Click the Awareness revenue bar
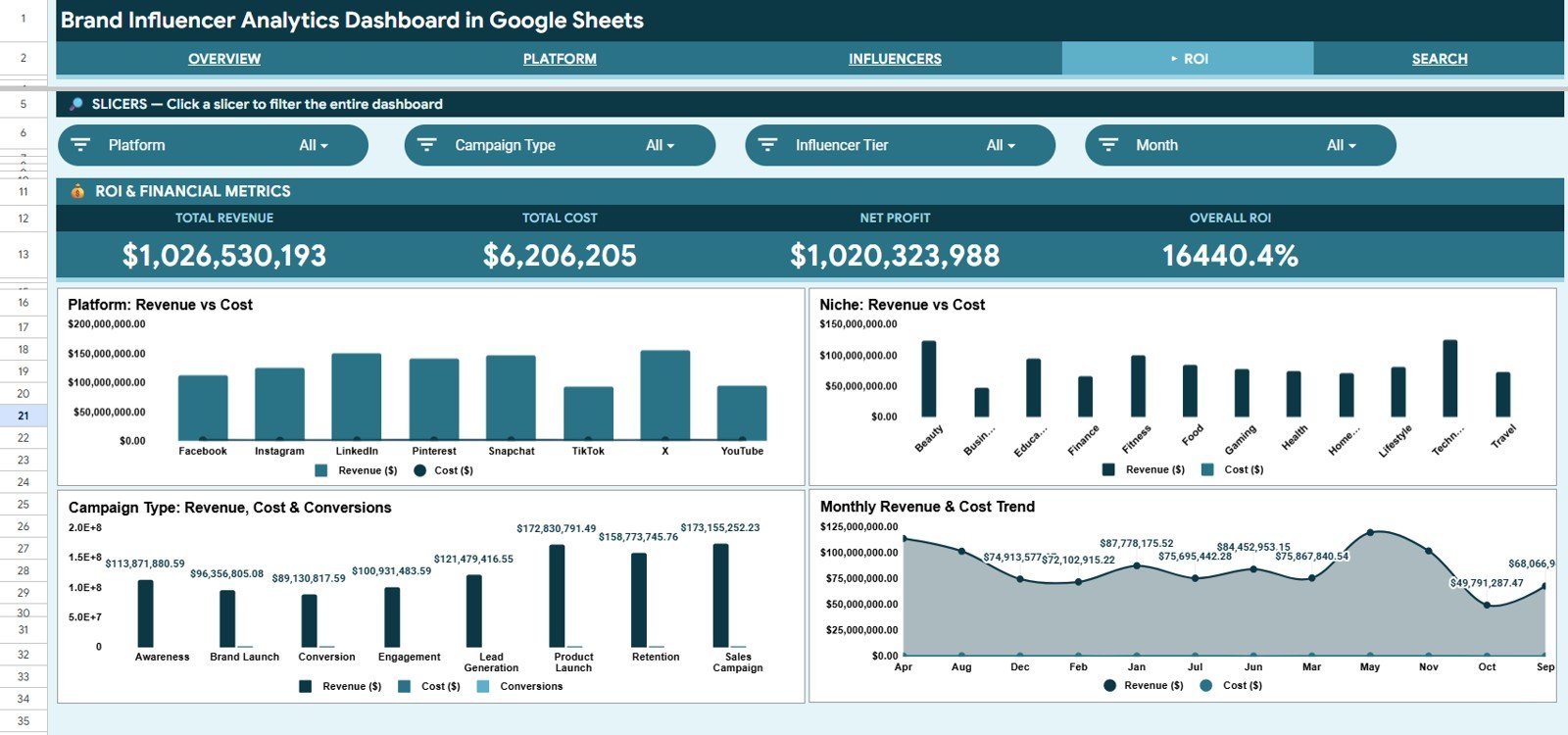The width and height of the screenshot is (1568, 735). click(x=145, y=613)
